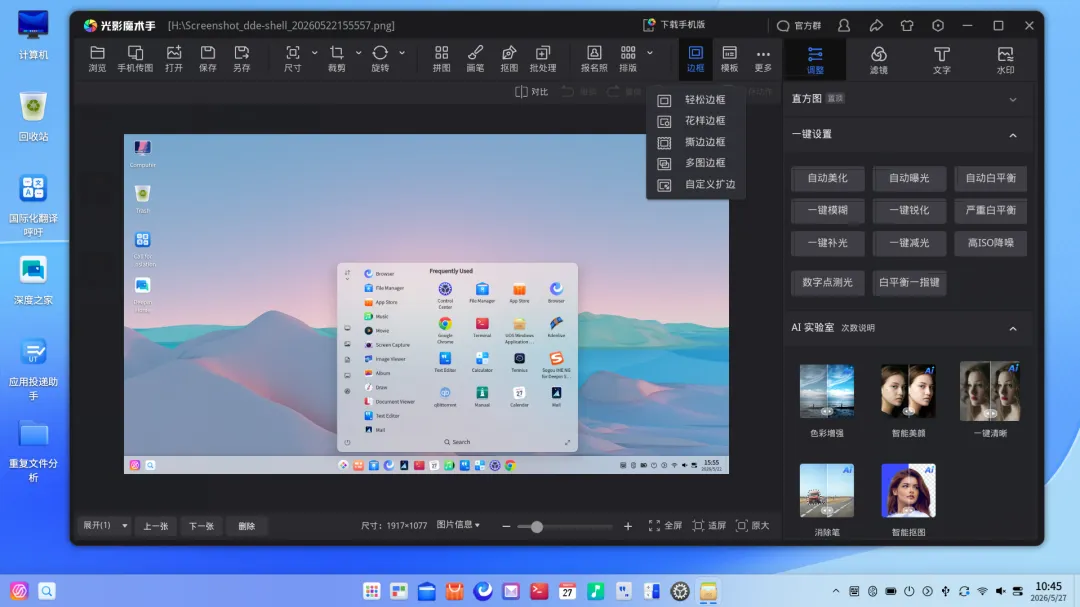Switch to the 水印 watermark tab
Viewport: 1080px width, 607px height.
click(x=1005, y=60)
